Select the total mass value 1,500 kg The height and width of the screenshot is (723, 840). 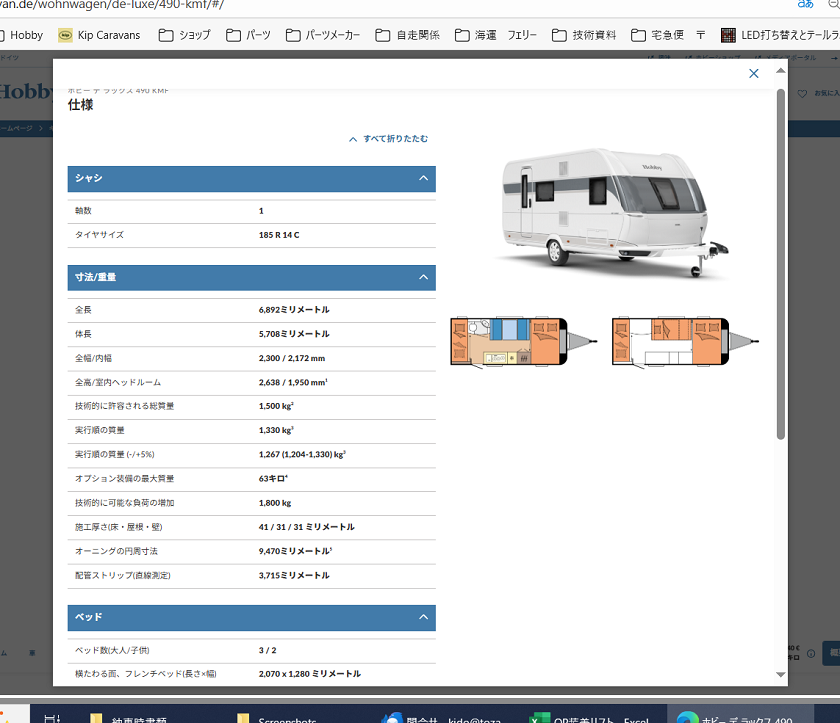coord(276,406)
